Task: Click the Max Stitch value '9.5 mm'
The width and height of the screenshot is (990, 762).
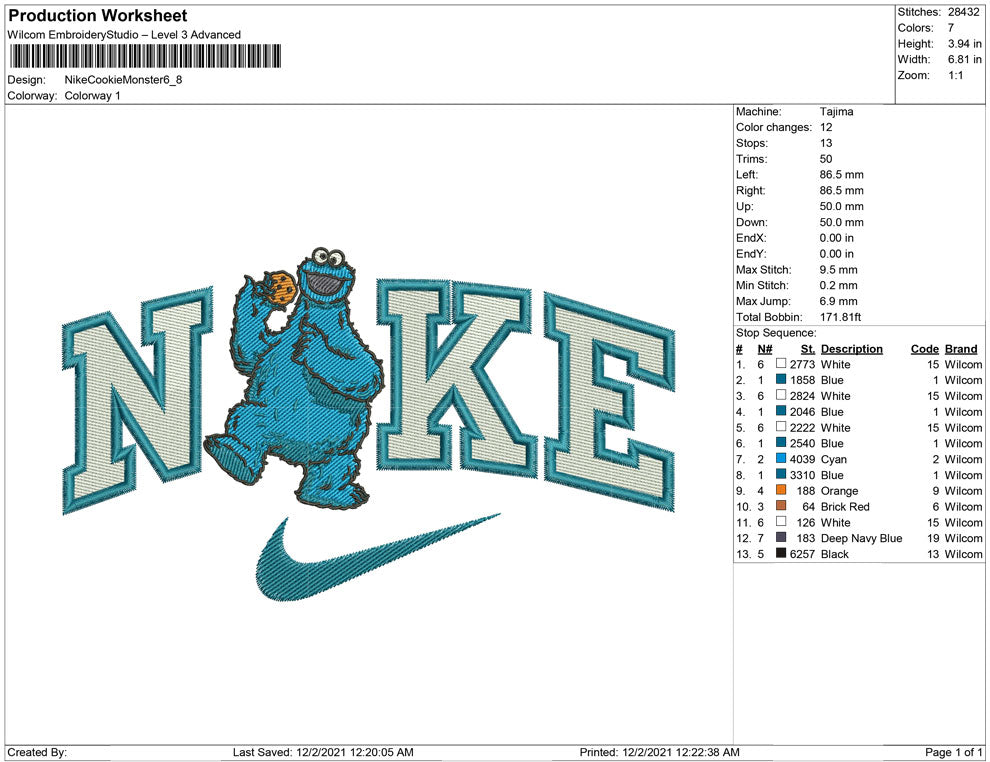Action: pos(838,270)
